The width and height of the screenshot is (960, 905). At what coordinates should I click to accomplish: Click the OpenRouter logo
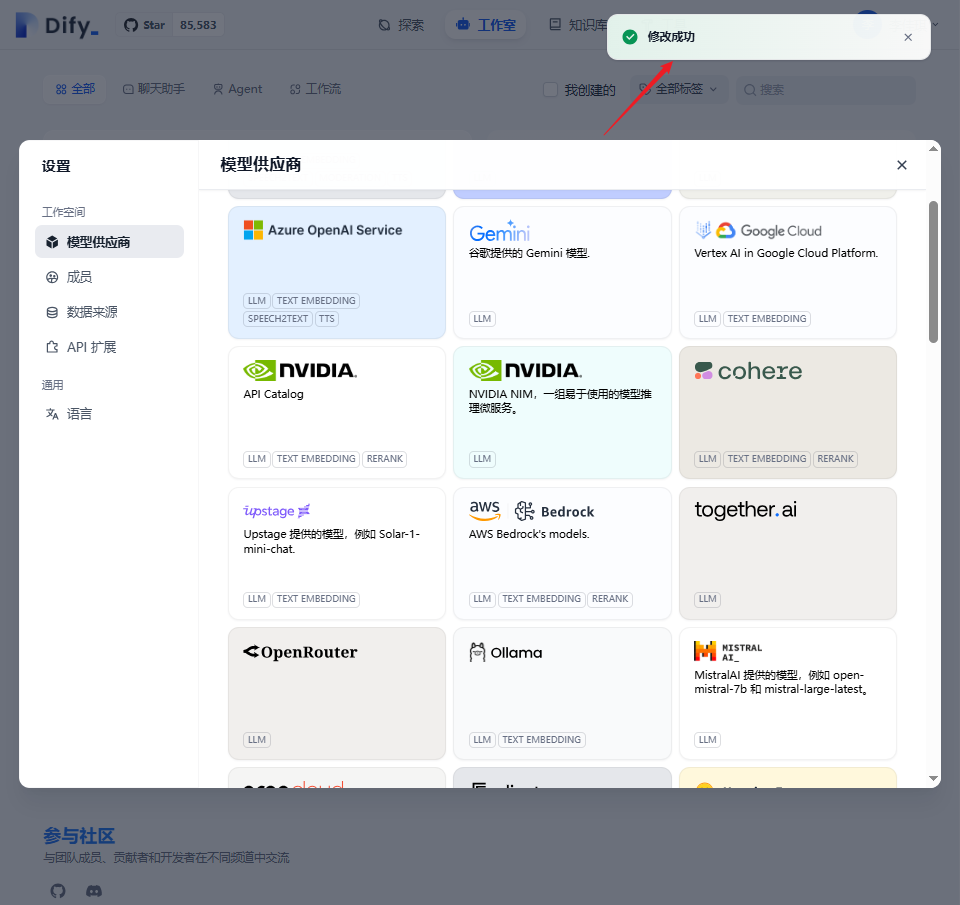click(300, 652)
